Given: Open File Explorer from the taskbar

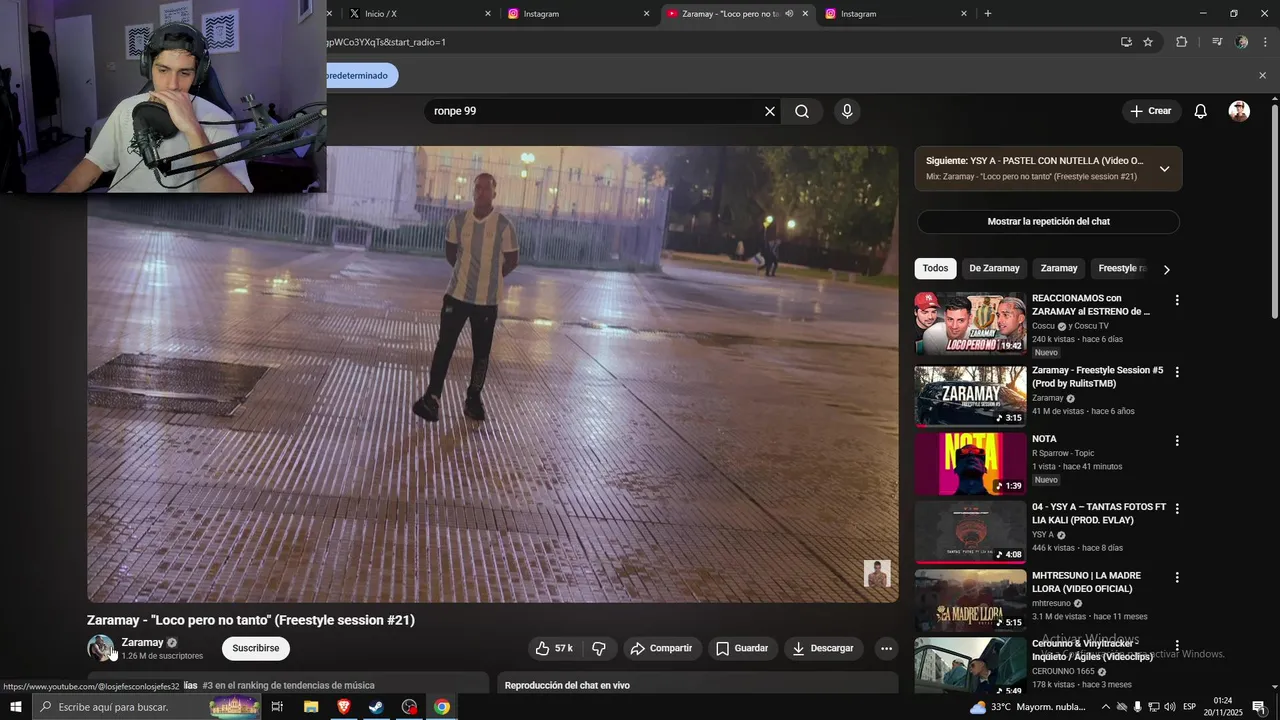Looking at the screenshot, I should 311,707.
